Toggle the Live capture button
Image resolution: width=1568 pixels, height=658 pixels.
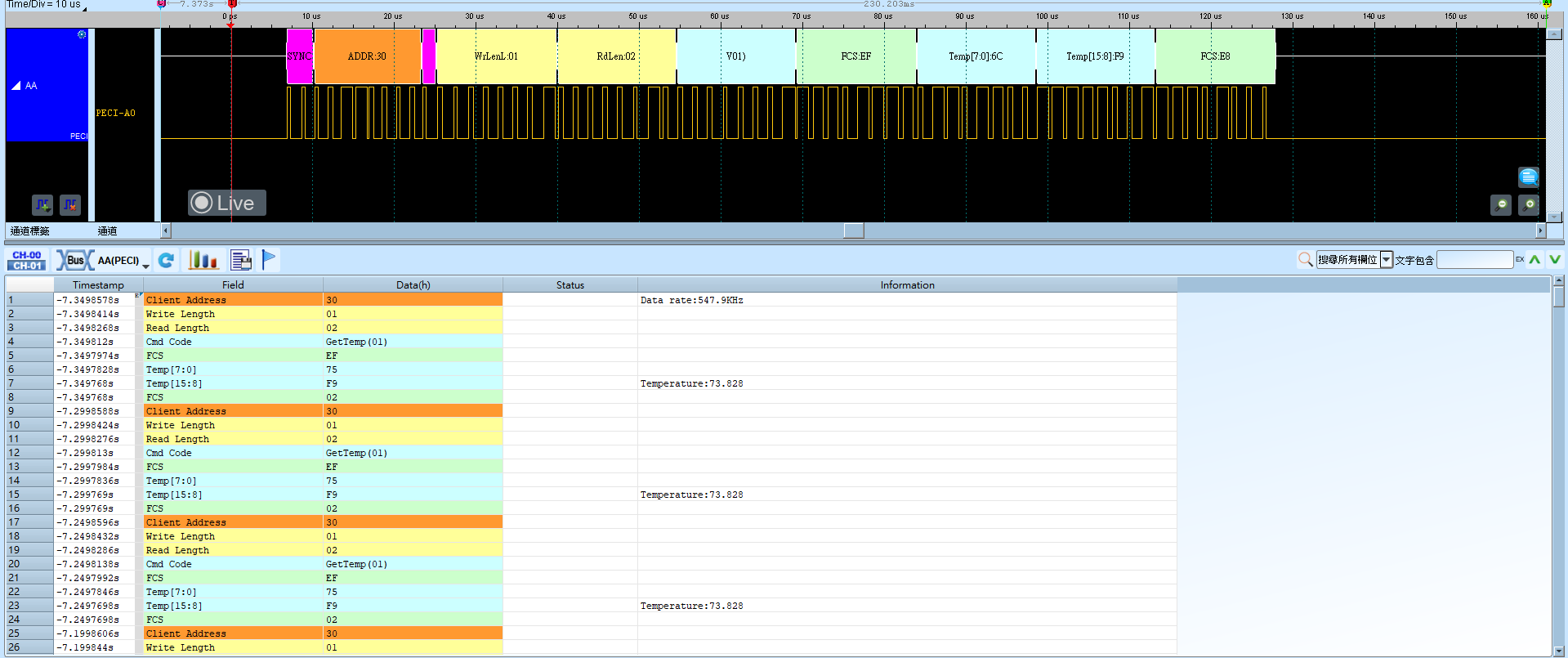tap(227, 203)
